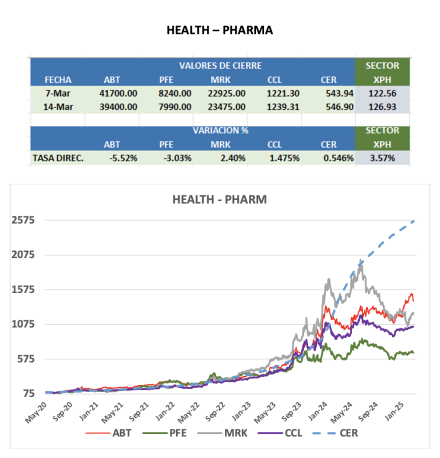This screenshot has height=458, width=440.
Task: Click the PFE legend entry
Action: [165, 433]
